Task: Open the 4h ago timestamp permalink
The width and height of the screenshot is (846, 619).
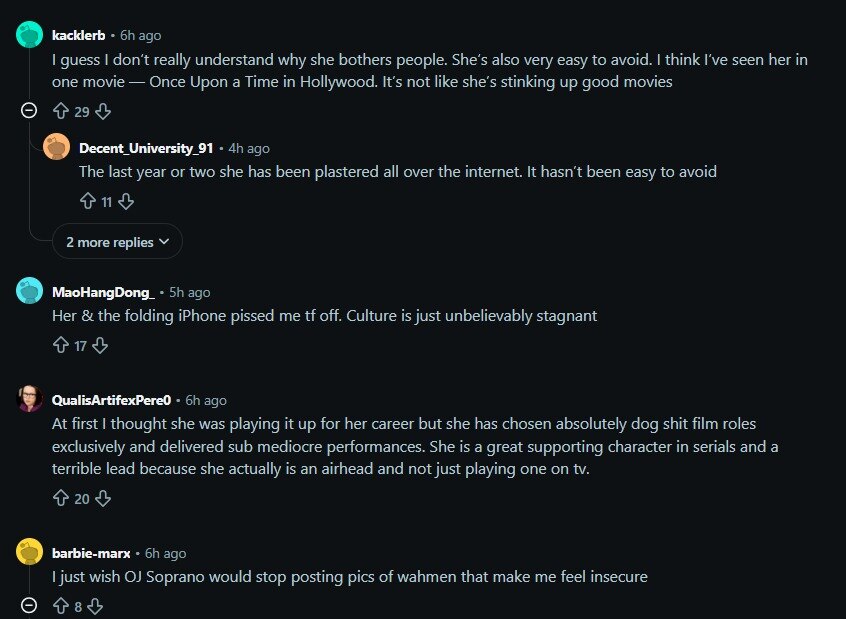Action: tap(249, 148)
